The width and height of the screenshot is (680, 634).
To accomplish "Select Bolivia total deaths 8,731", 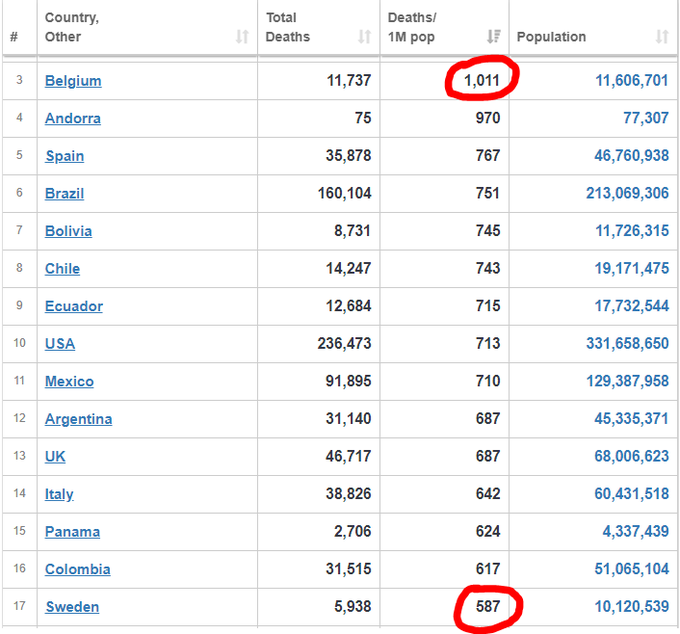I will 353,231.
